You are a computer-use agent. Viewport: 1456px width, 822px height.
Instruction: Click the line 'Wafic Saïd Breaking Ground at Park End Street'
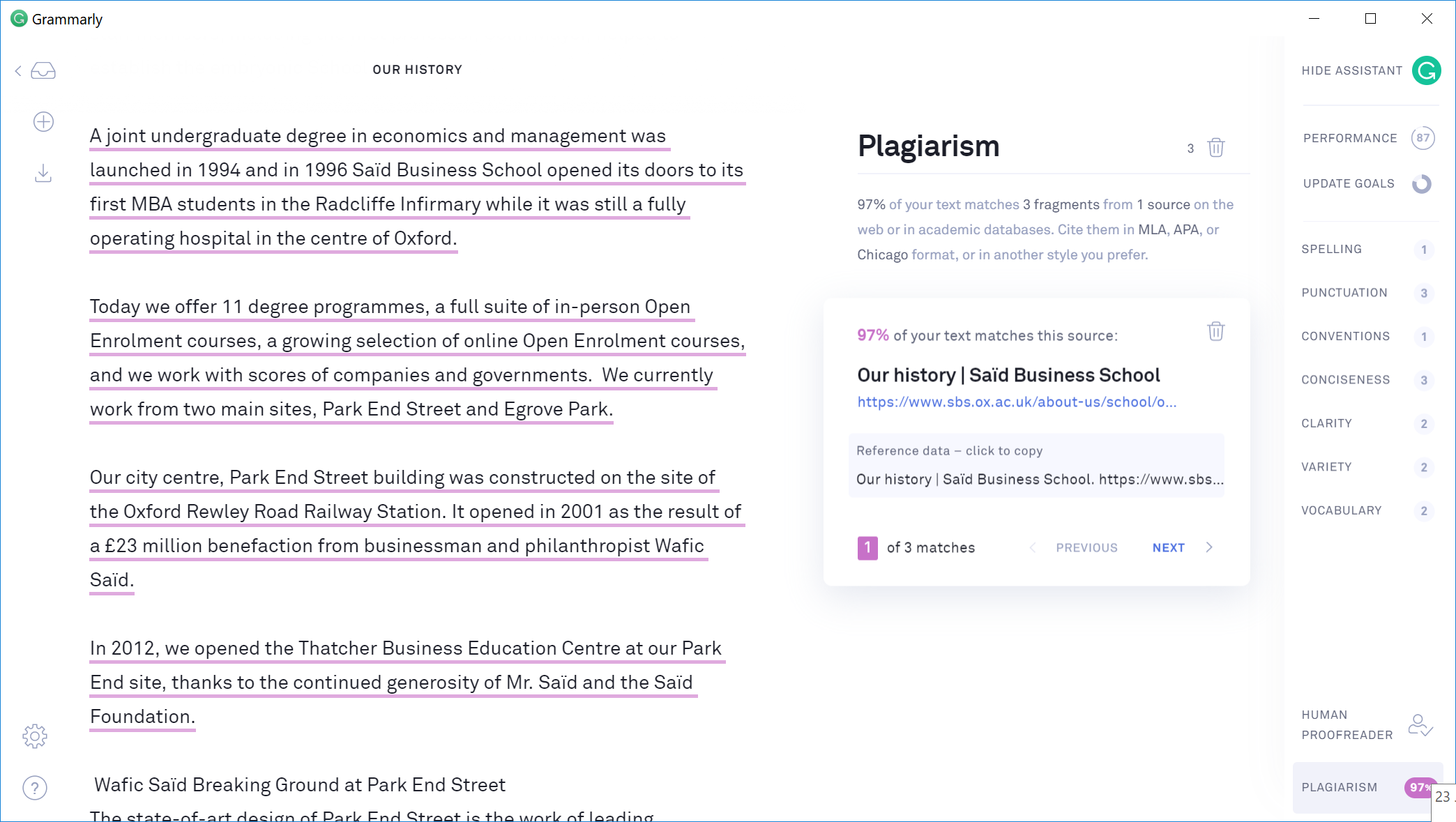[300, 785]
